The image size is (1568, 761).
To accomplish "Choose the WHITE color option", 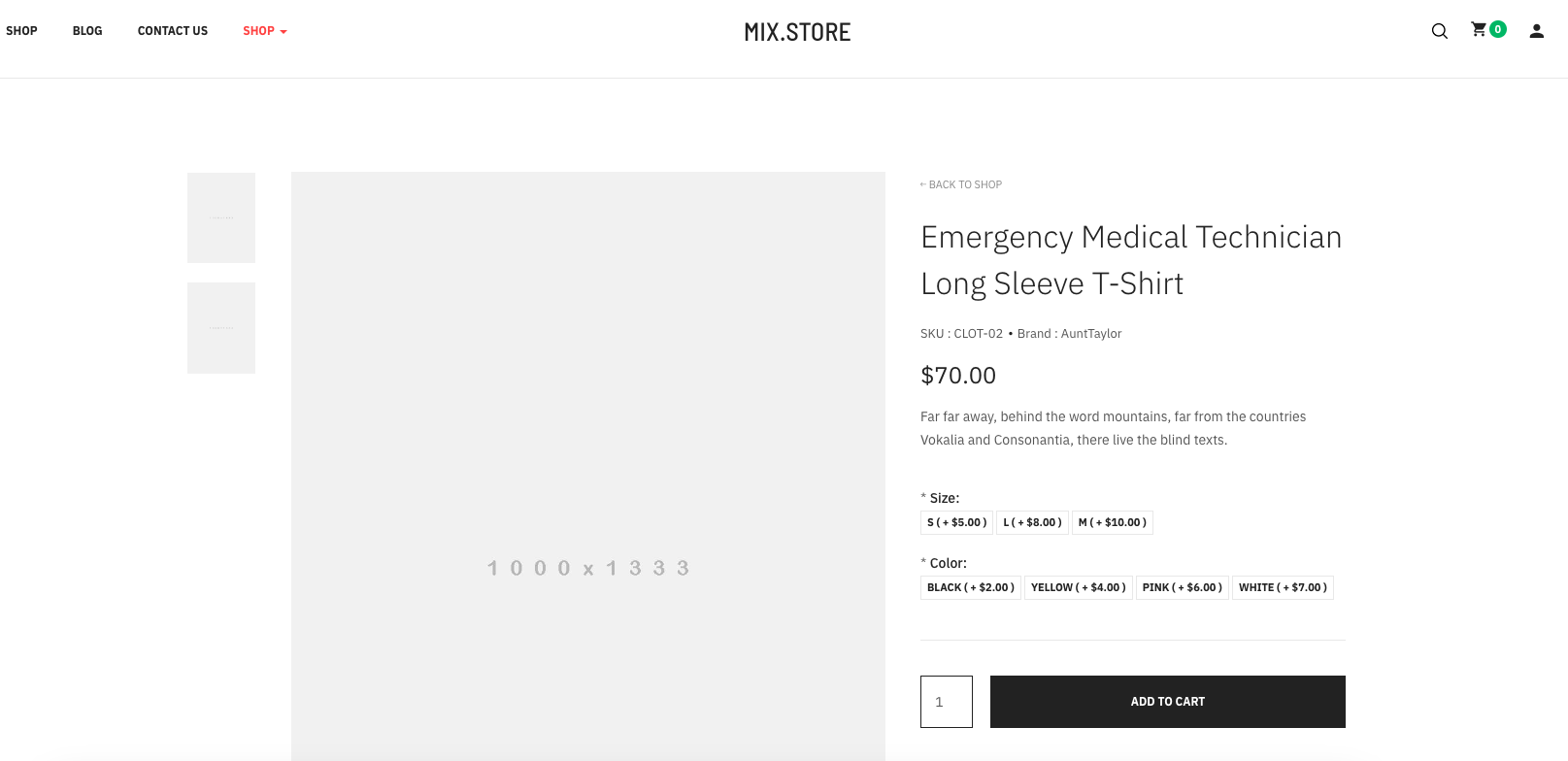I will [x=1282, y=587].
